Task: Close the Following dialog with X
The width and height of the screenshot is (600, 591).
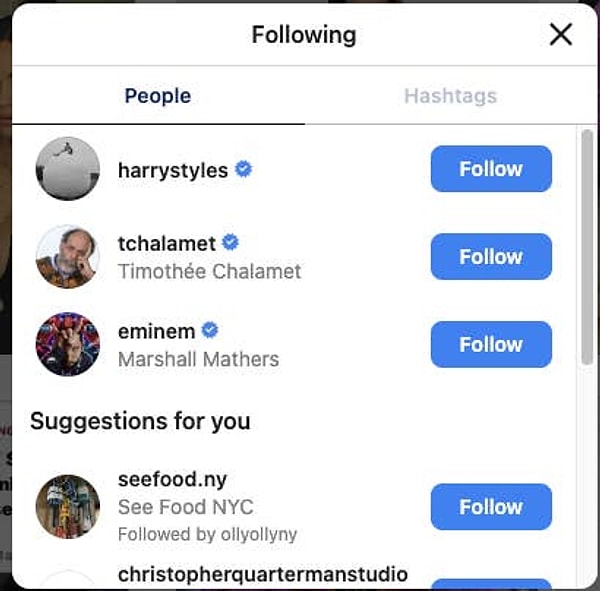Action: point(561,35)
